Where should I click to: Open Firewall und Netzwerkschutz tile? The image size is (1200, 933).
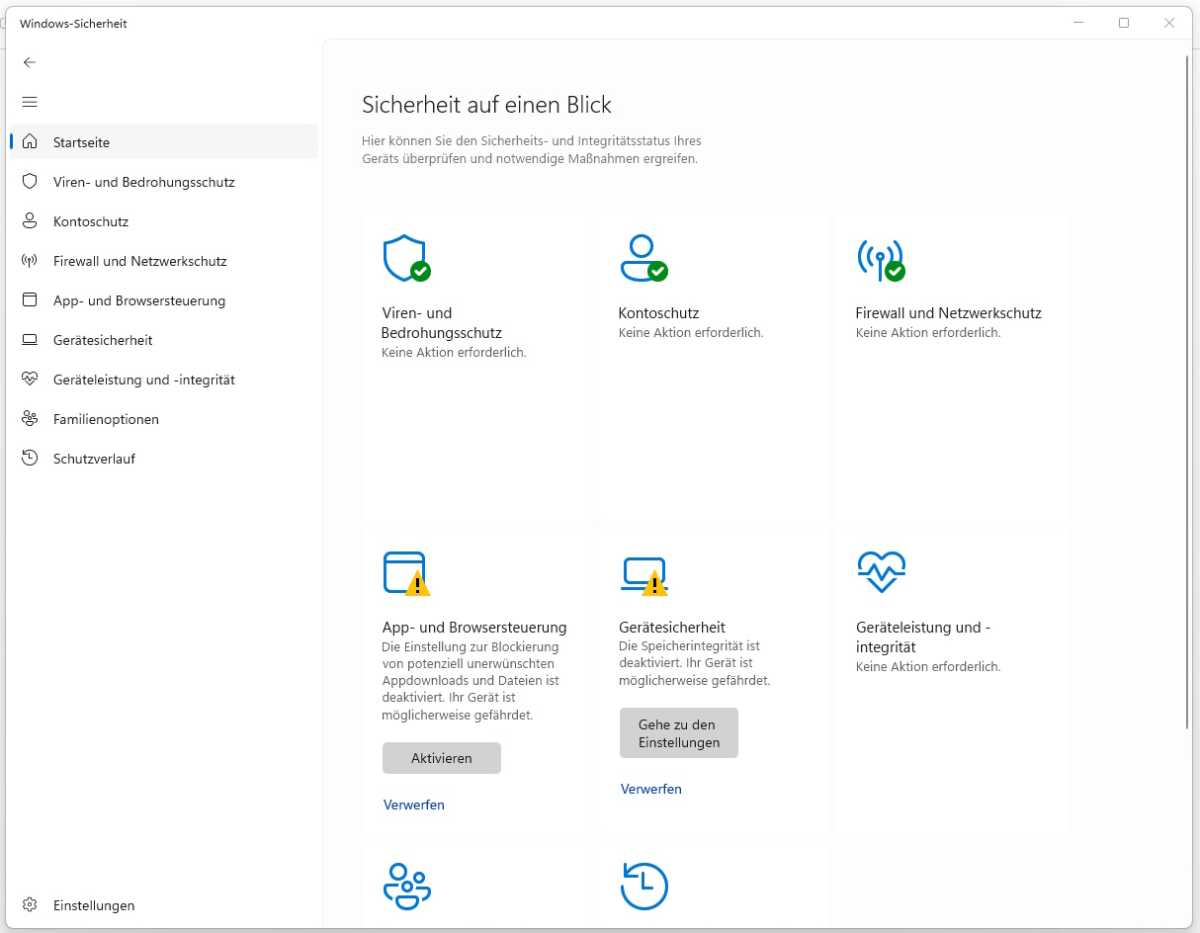[x=880, y=260]
